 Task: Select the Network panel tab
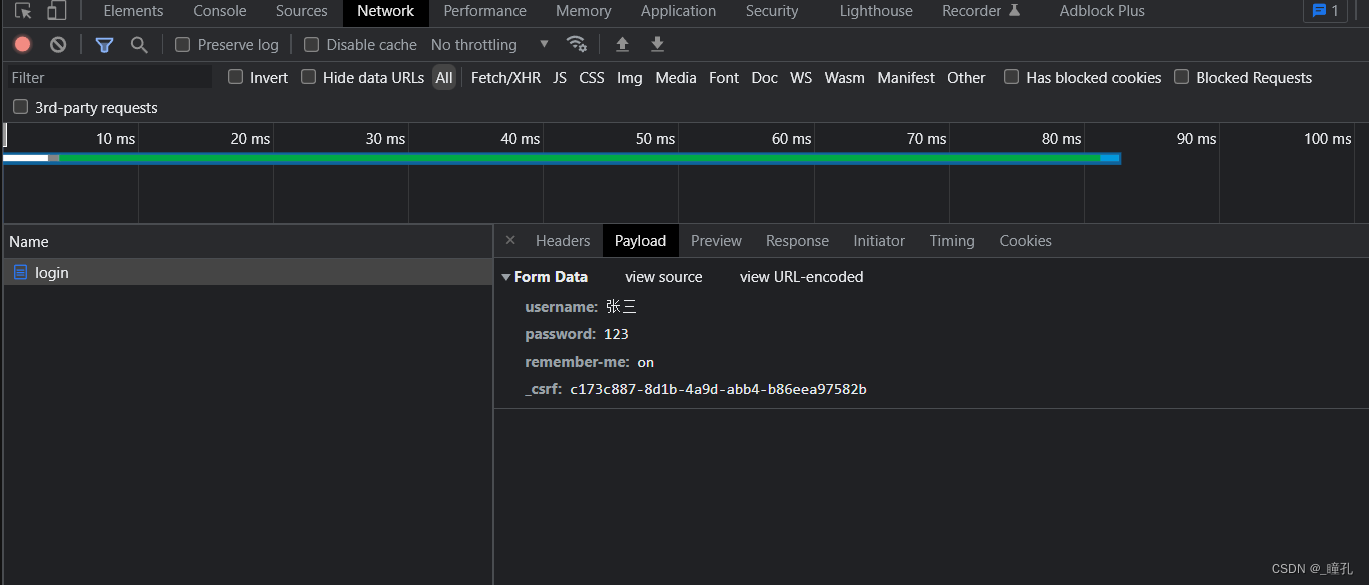click(x=386, y=11)
